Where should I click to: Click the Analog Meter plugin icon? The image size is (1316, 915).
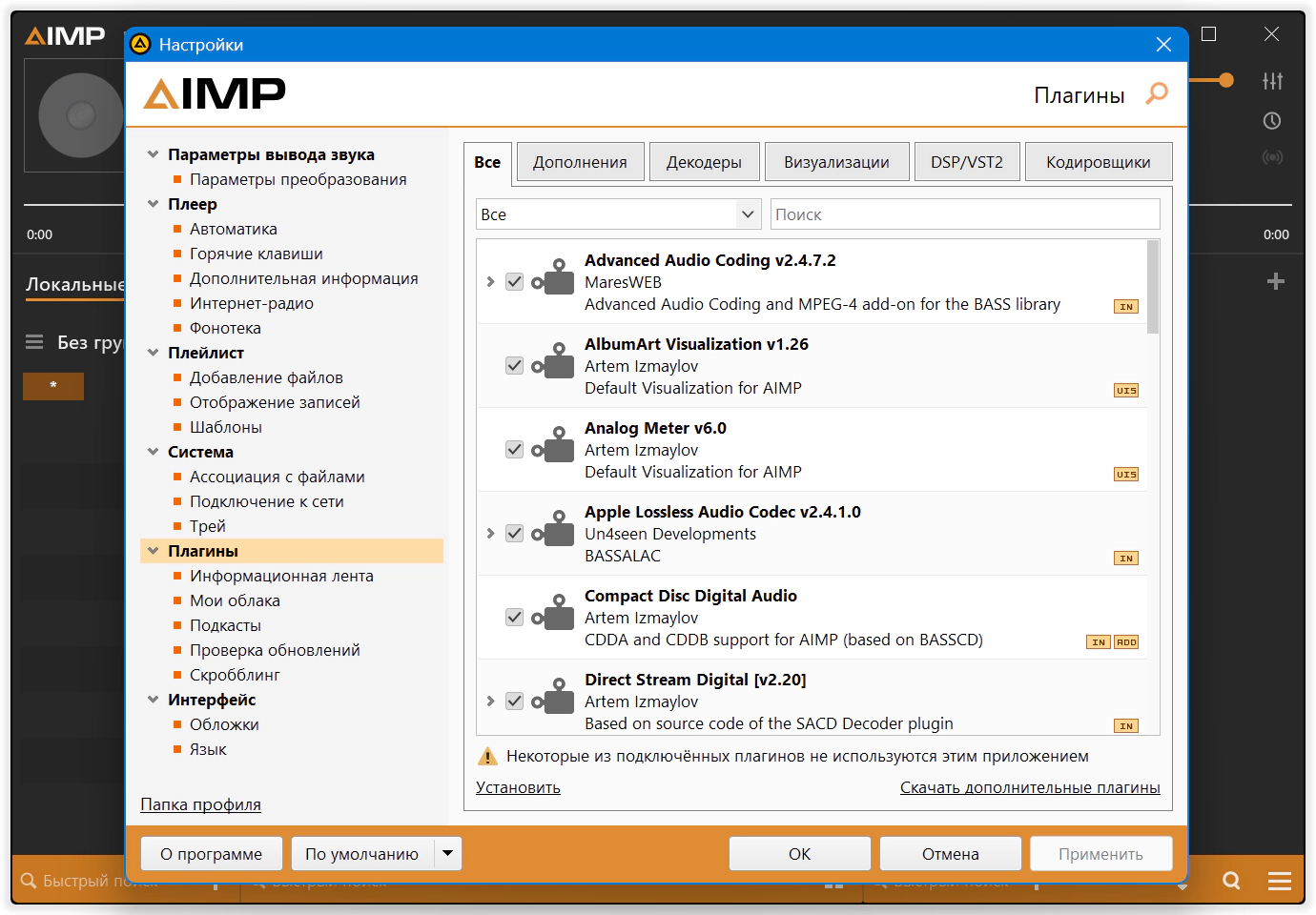tap(553, 446)
